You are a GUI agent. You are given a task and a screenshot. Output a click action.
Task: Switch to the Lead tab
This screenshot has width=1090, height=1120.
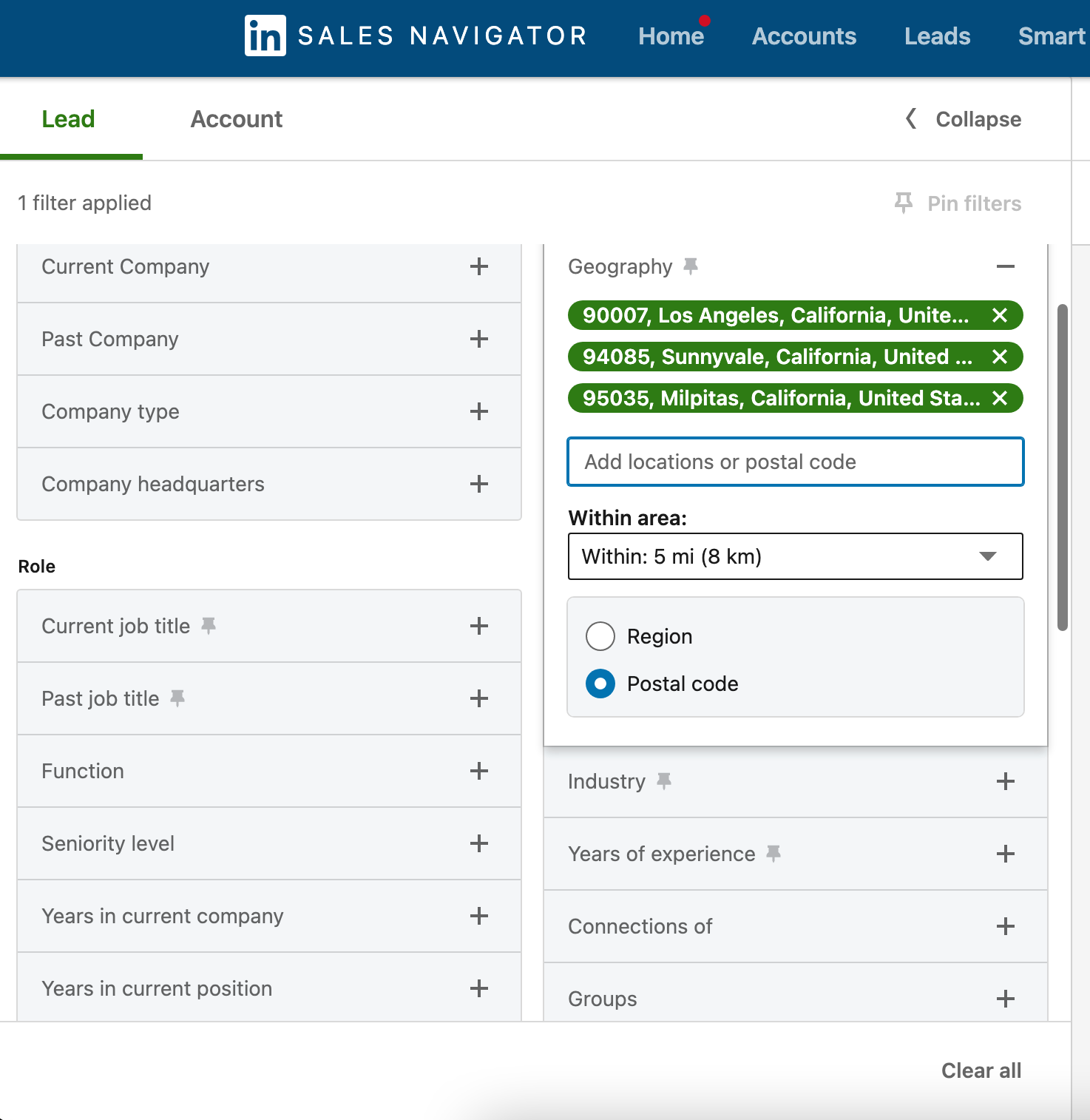(68, 119)
